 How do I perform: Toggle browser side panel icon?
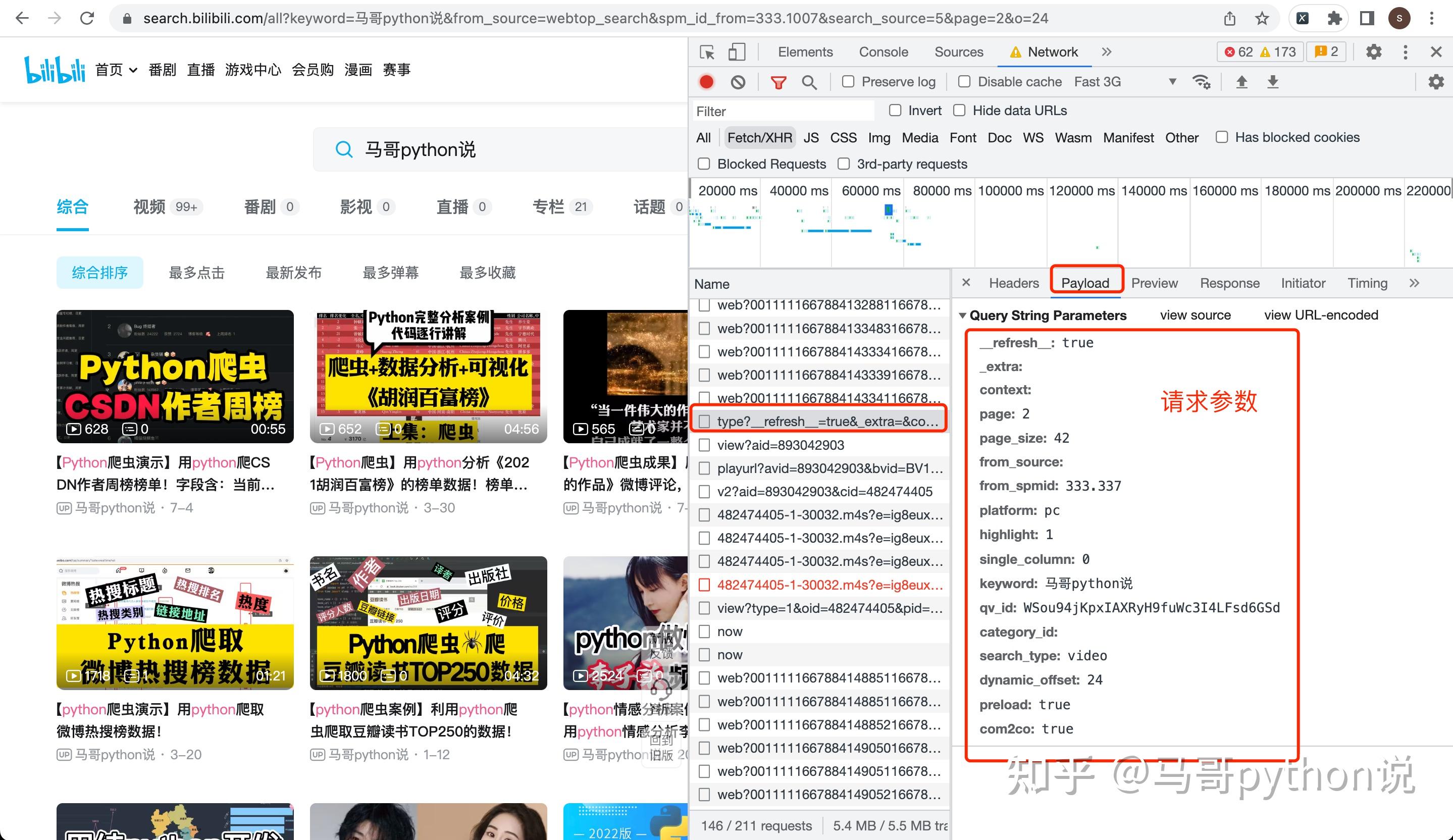click(1367, 19)
